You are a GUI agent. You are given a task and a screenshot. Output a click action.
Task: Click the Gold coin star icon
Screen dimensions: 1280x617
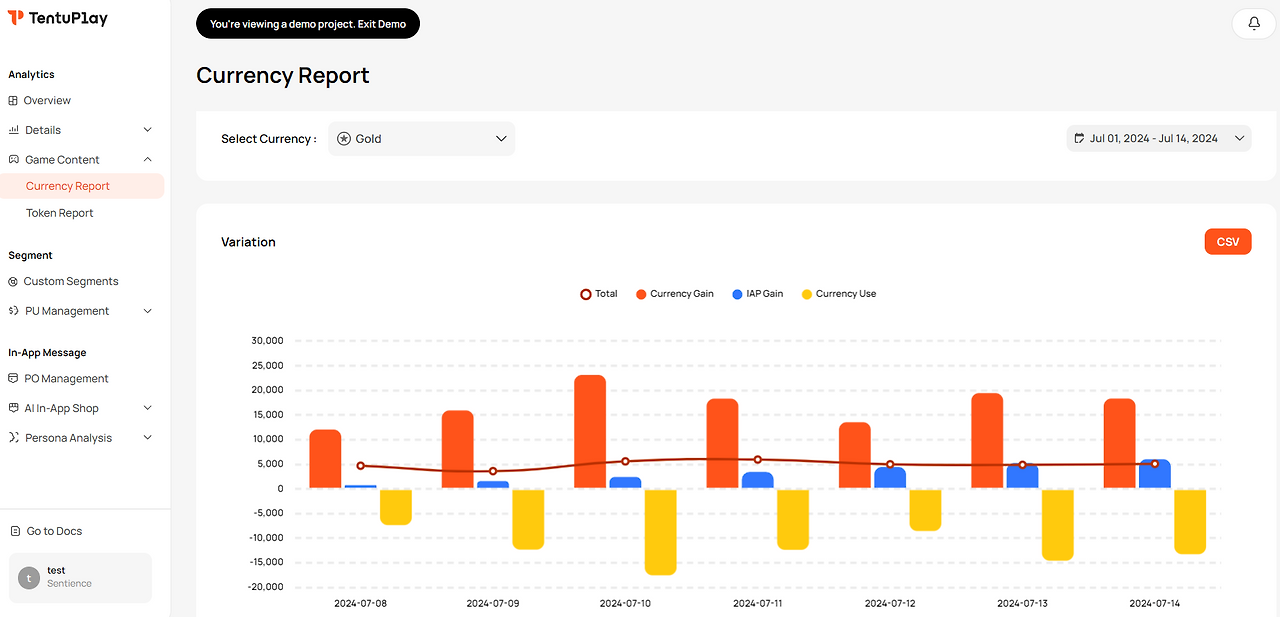pos(344,139)
